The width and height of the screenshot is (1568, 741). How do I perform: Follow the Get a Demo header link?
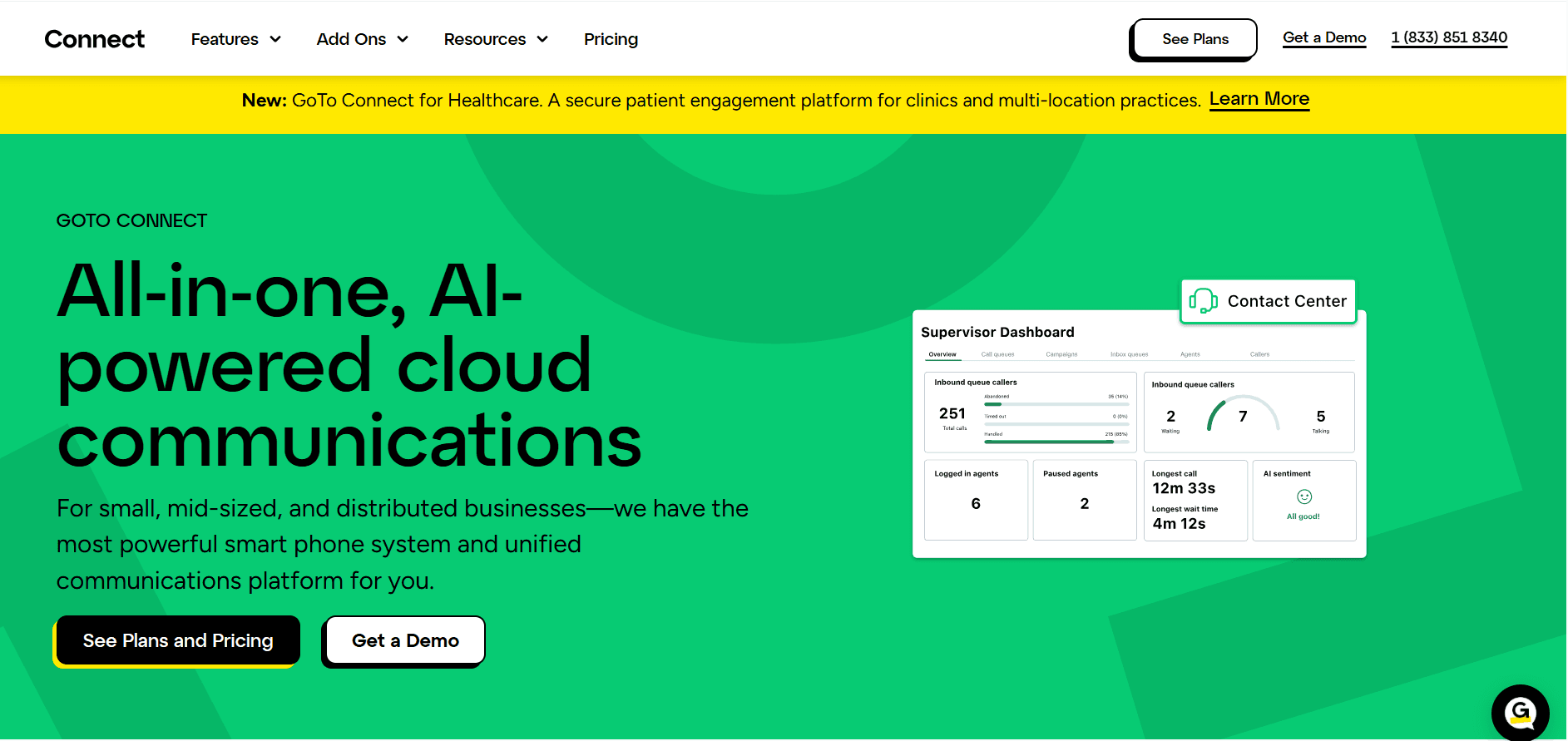(1324, 37)
